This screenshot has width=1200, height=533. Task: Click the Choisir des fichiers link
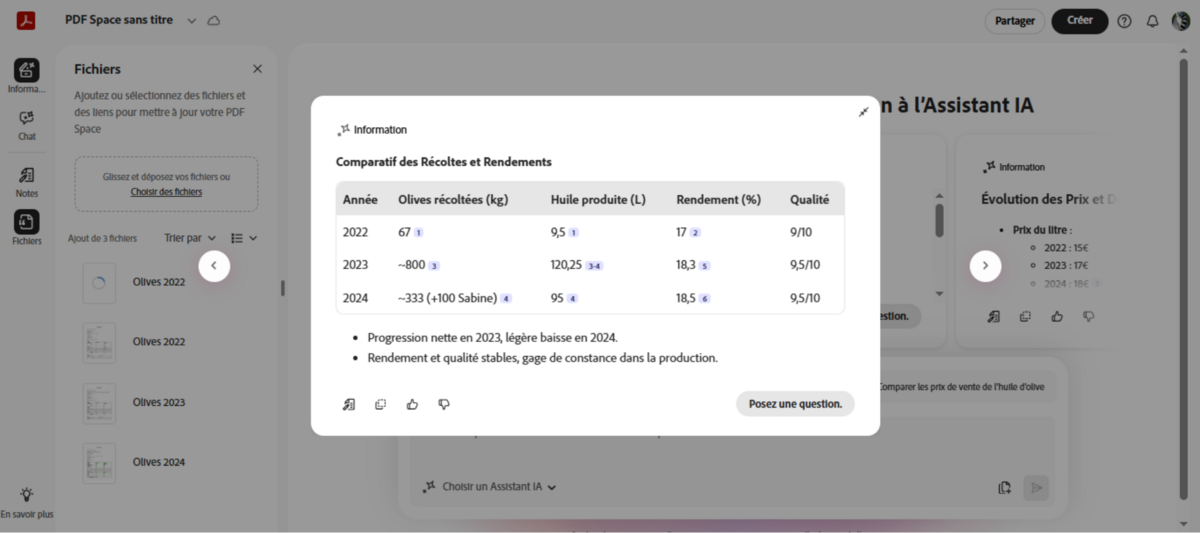166,191
